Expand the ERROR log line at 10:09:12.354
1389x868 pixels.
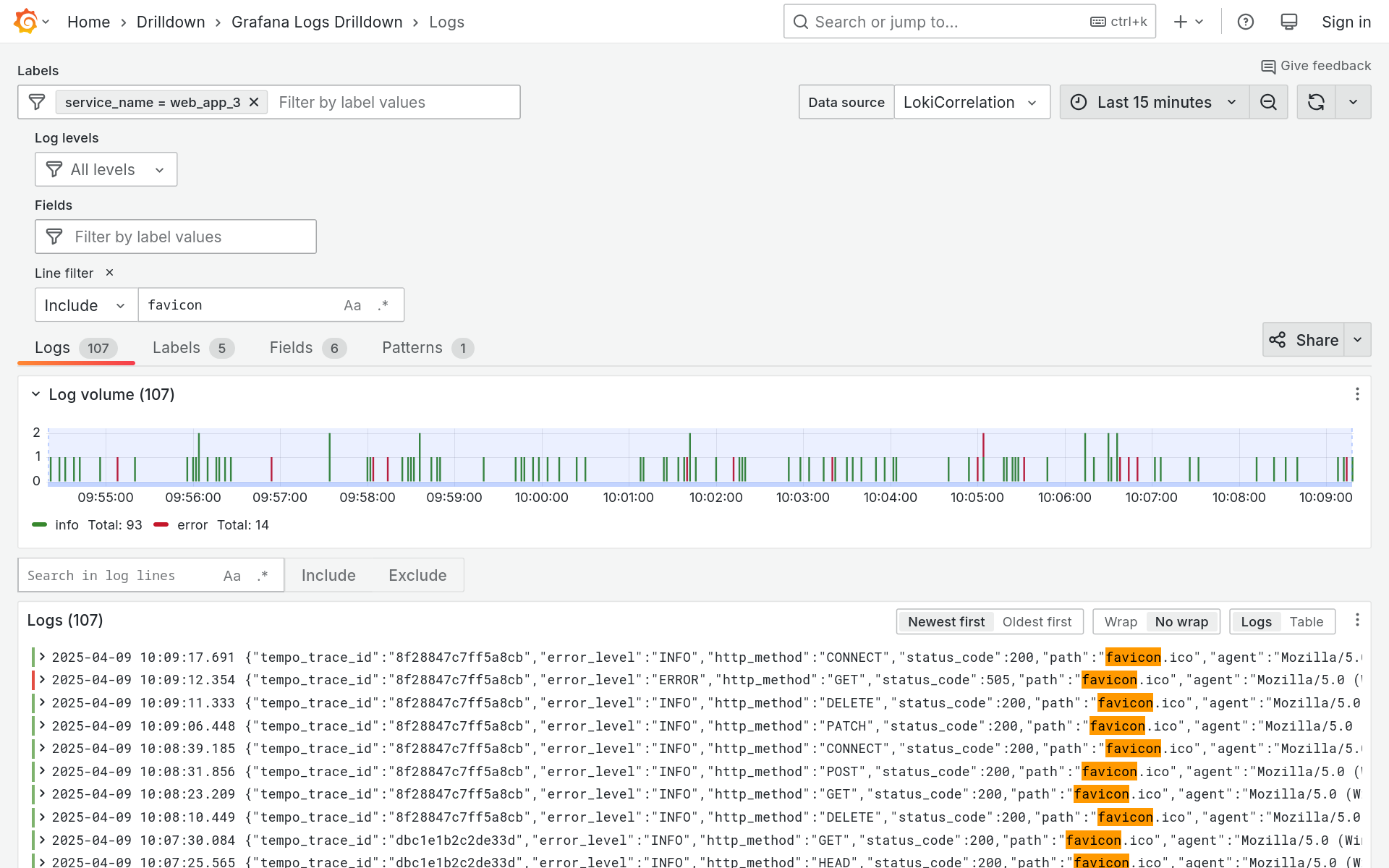coord(43,680)
